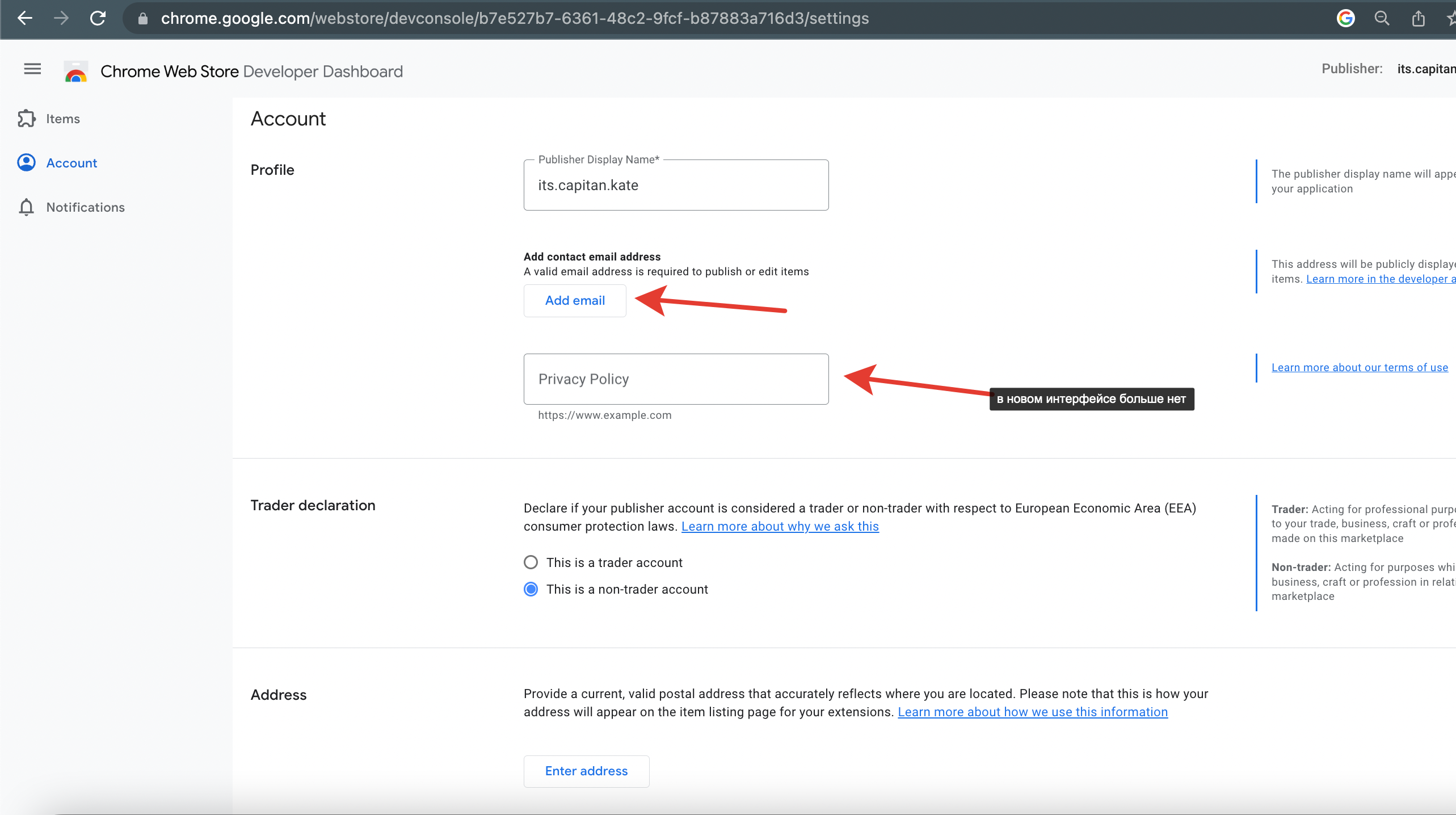This screenshot has width=1456, height=815.
Task: Open 'Learn more about our terms of use'
Action: click(x=1360, y=367)
